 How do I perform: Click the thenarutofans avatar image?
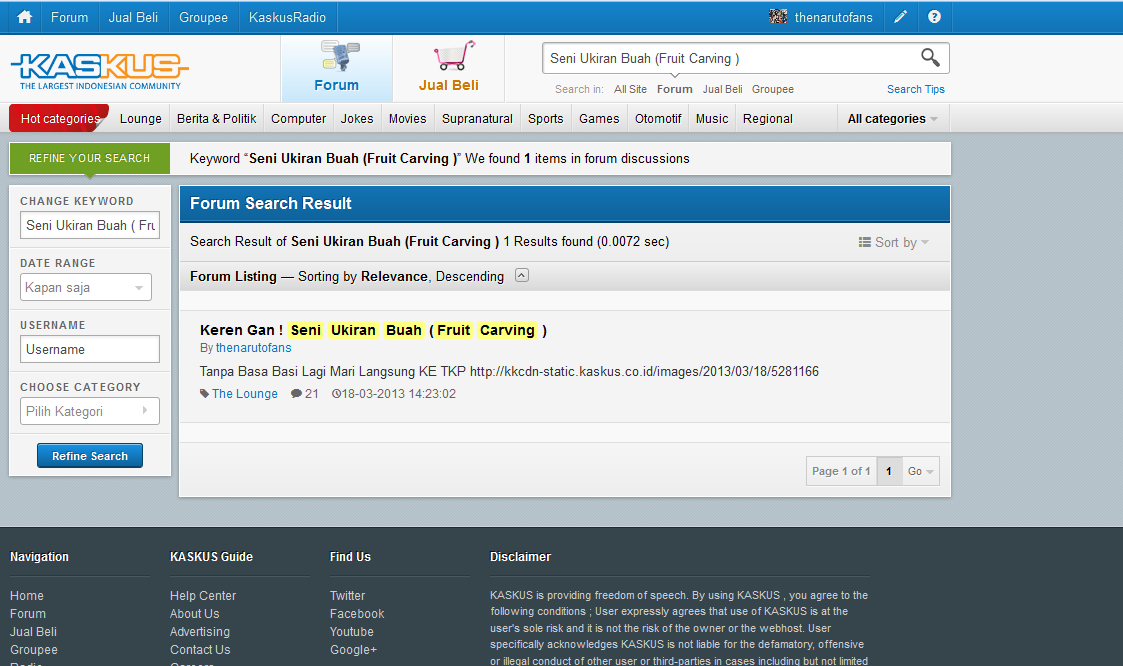click(x=778, y=16)
